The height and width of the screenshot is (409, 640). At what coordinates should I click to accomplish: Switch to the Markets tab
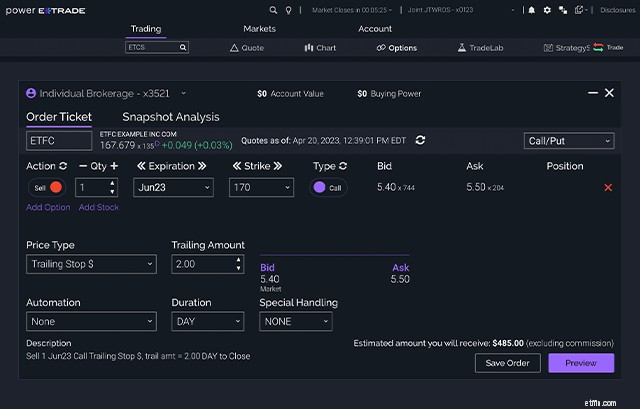pos(259,29)
